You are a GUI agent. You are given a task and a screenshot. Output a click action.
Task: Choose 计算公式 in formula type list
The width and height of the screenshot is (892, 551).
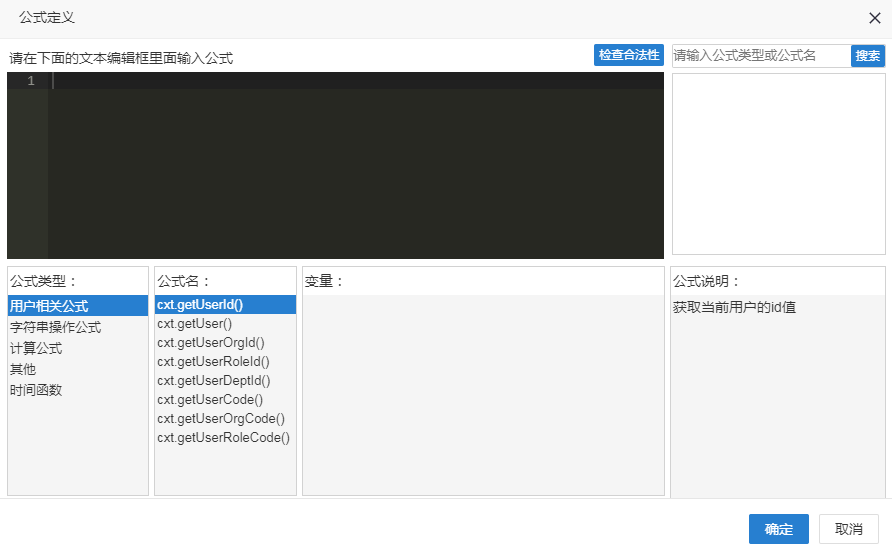pos(36,348)
